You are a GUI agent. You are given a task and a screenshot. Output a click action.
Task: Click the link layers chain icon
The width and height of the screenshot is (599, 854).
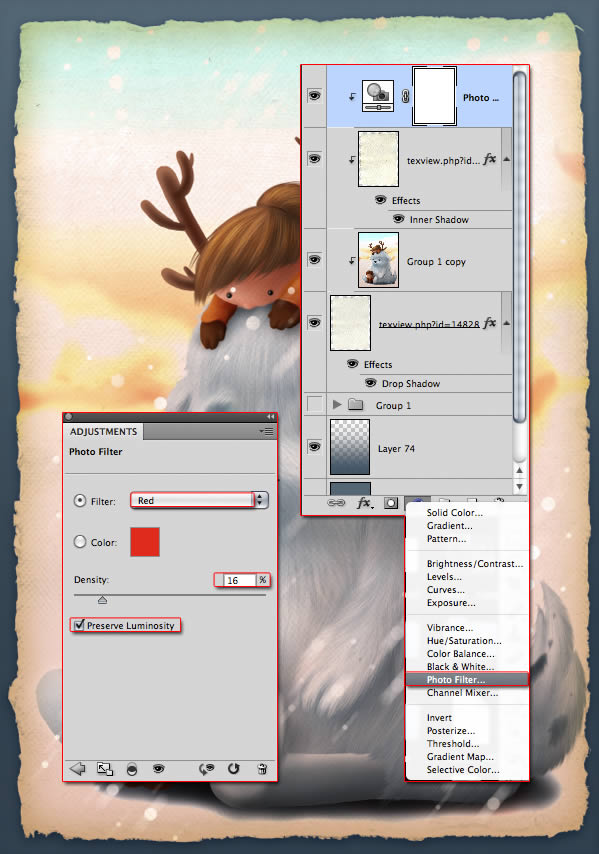(336, 503)
